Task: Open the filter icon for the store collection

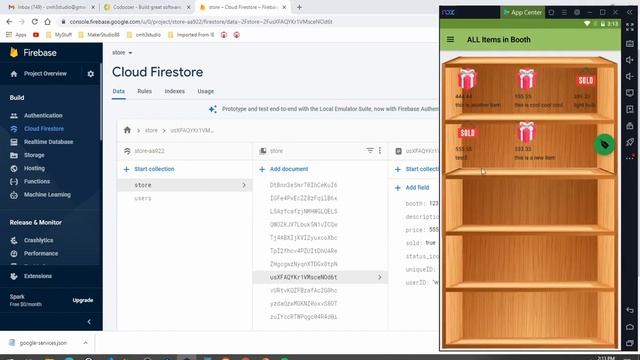Action: click(x=370, y=151)
